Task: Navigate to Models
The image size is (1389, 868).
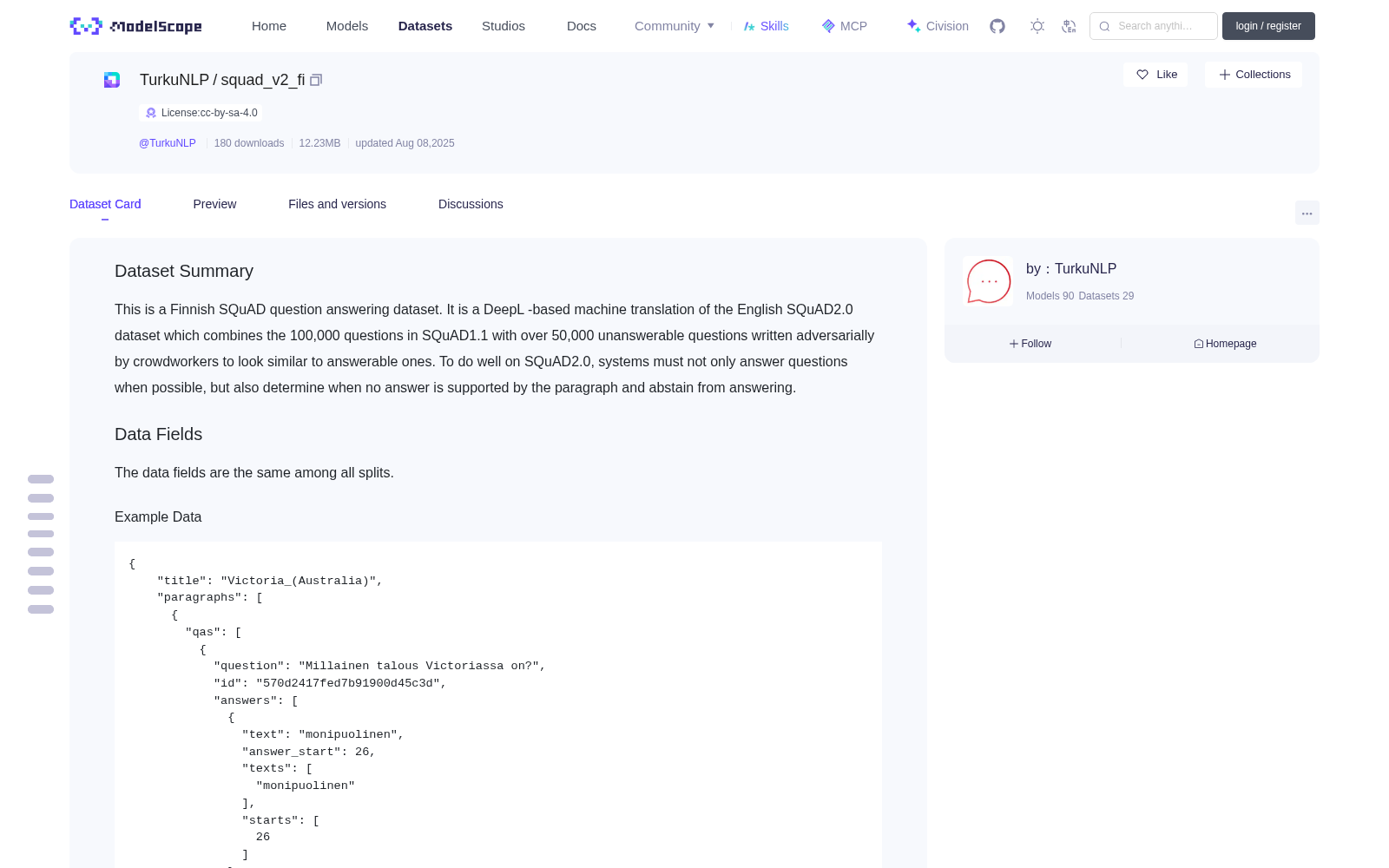Action: pyautogui.click(x=347, y=26)
